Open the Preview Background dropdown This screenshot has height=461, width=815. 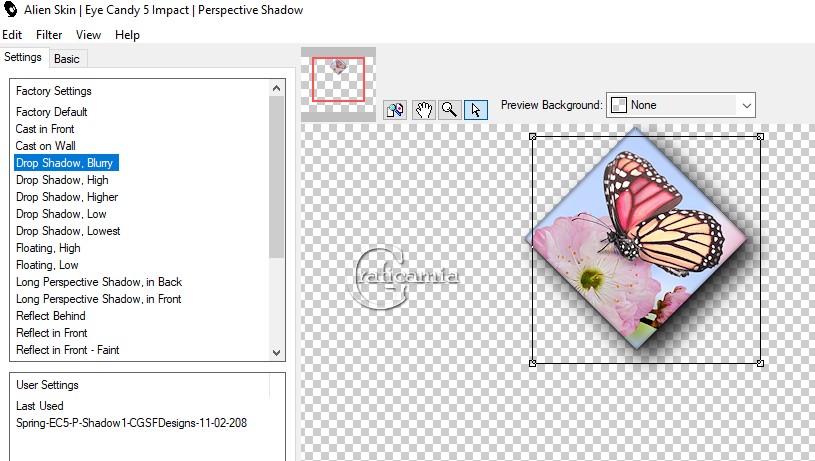point(680,105)
